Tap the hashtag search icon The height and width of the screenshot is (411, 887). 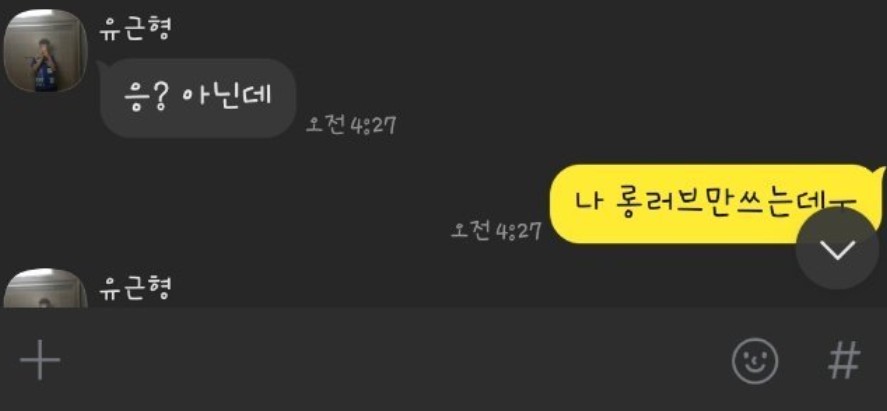(x=844, y=360)
